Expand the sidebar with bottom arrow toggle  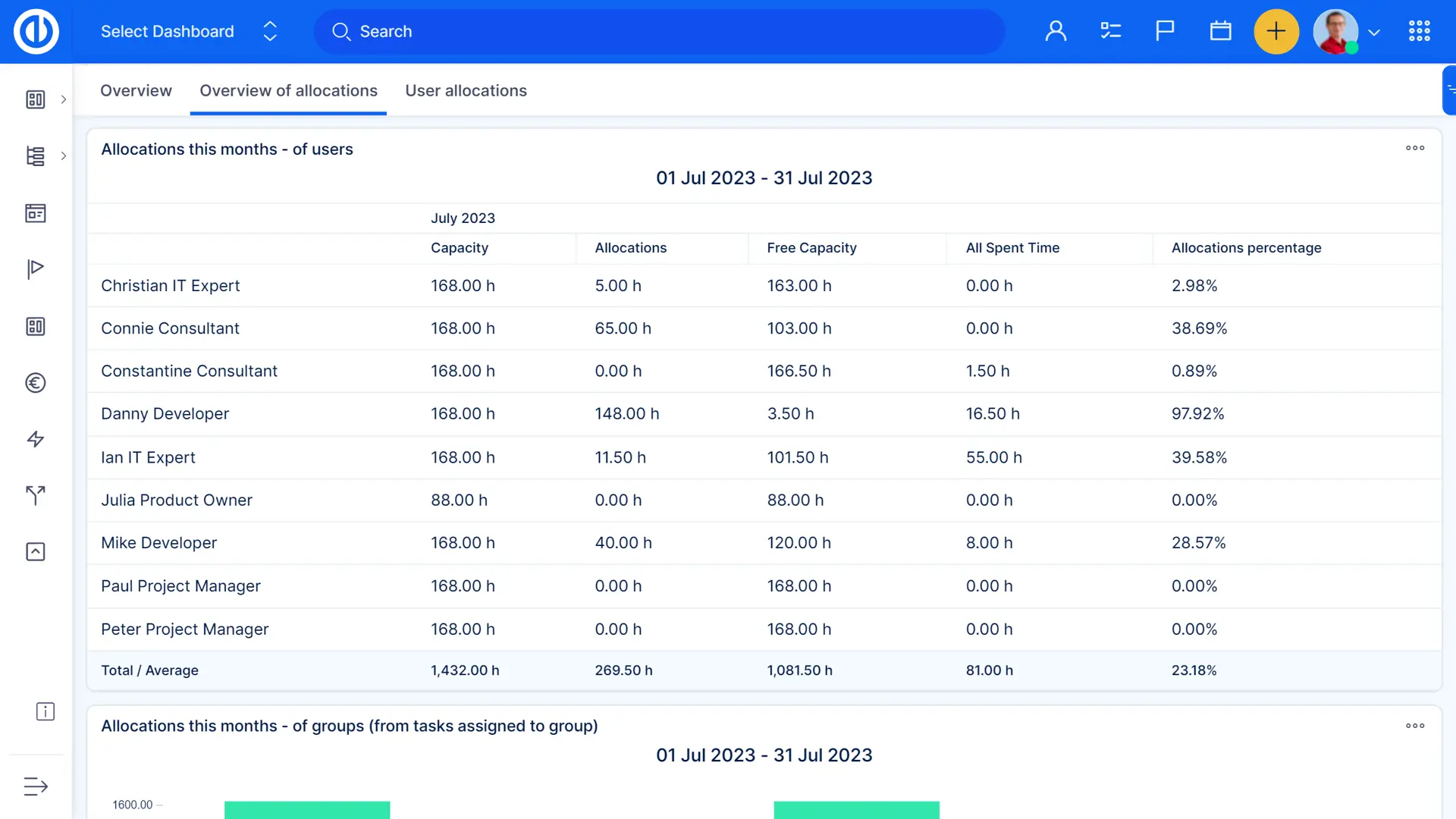pos(36,786)
